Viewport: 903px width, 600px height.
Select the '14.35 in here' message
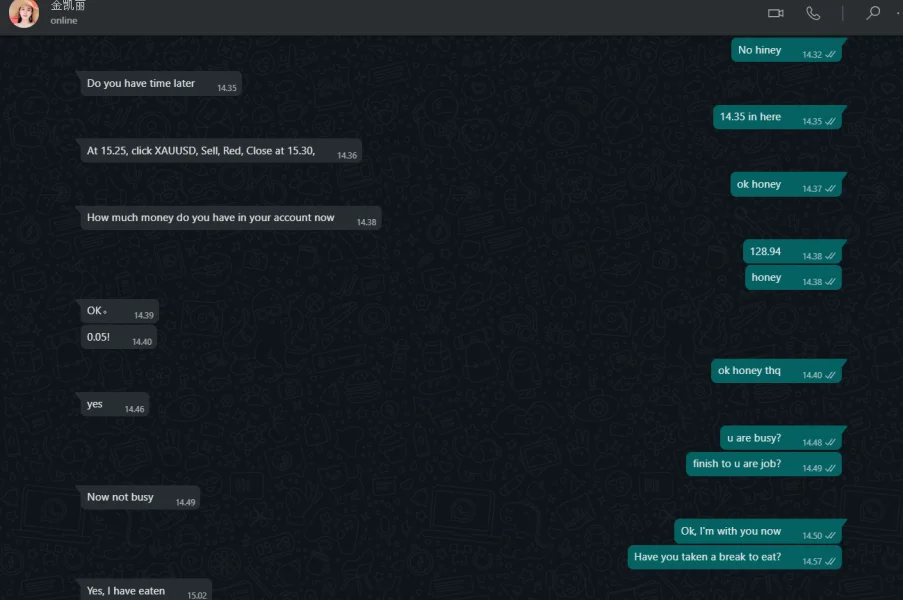coord(777,117)
